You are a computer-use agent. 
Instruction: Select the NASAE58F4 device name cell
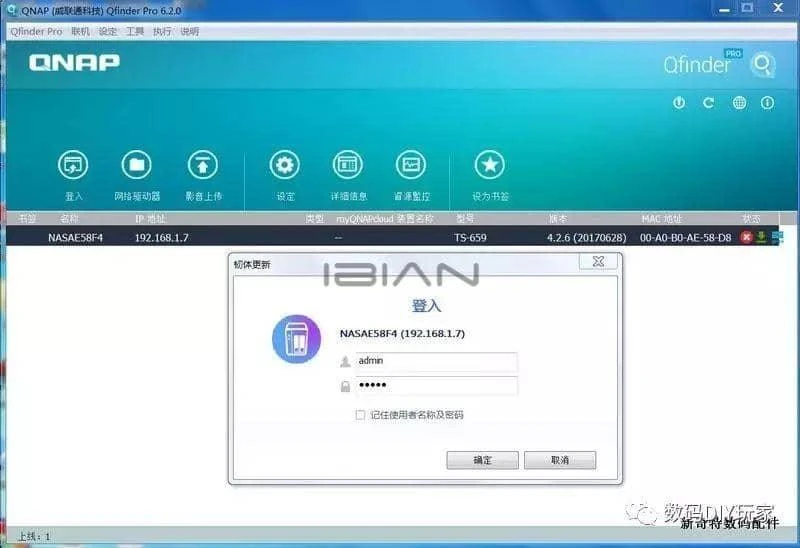(x=76, y=238)
